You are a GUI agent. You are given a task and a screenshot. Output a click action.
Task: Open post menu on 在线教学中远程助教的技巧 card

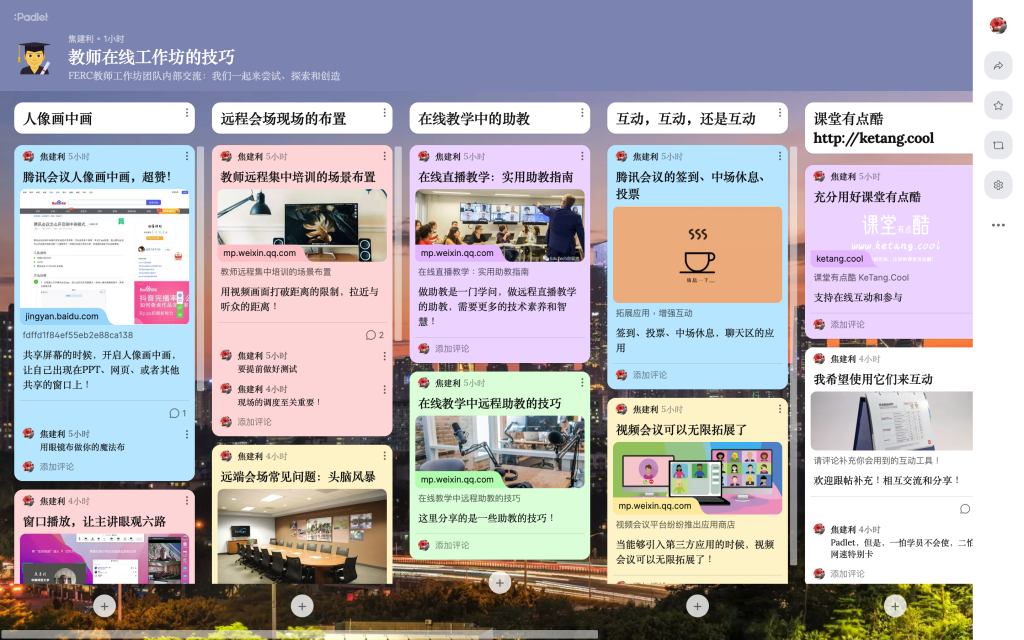[582, 383]
